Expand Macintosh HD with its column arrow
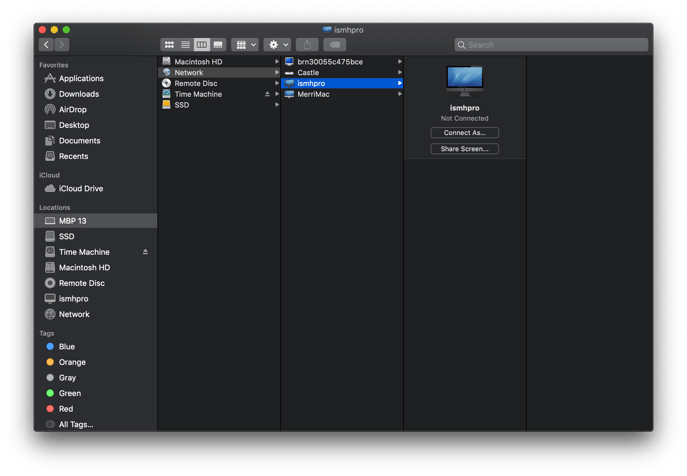Viewport: 687px width, 476px height. [x=277, y=62]
